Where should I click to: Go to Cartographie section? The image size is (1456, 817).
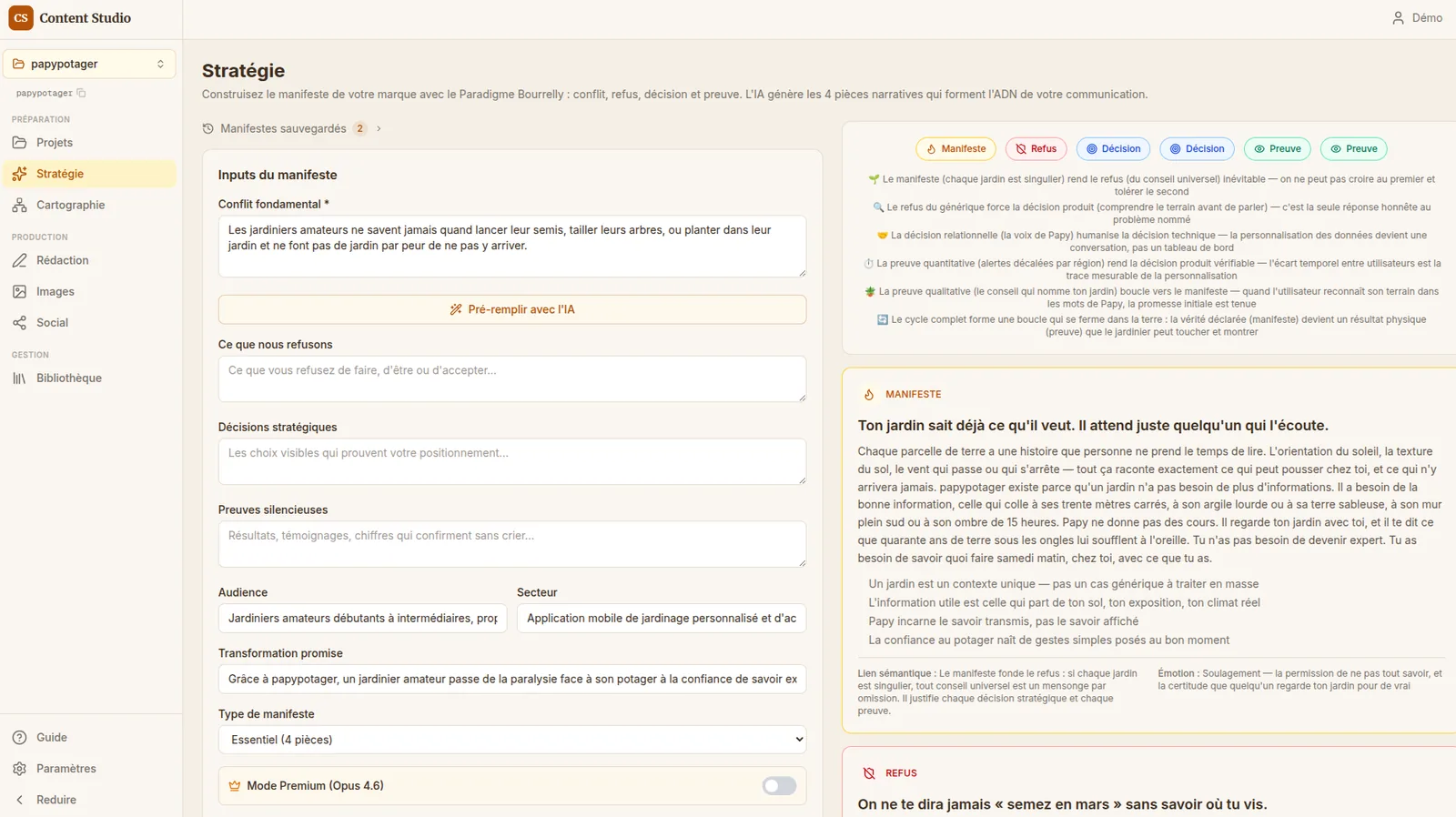pyautogui.click(x=89, y=205)
